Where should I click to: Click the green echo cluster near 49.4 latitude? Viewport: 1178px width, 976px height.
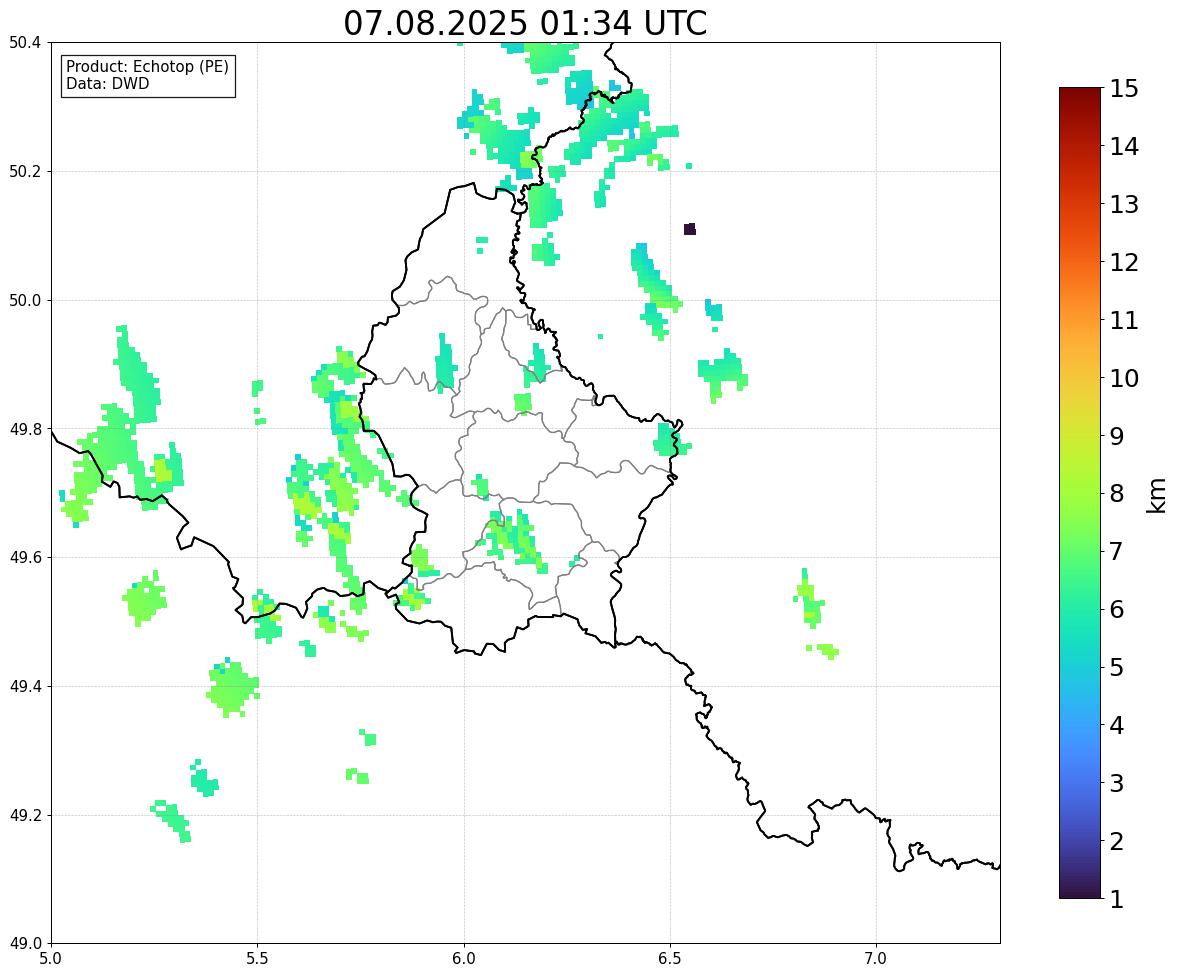tap(232, 688)
